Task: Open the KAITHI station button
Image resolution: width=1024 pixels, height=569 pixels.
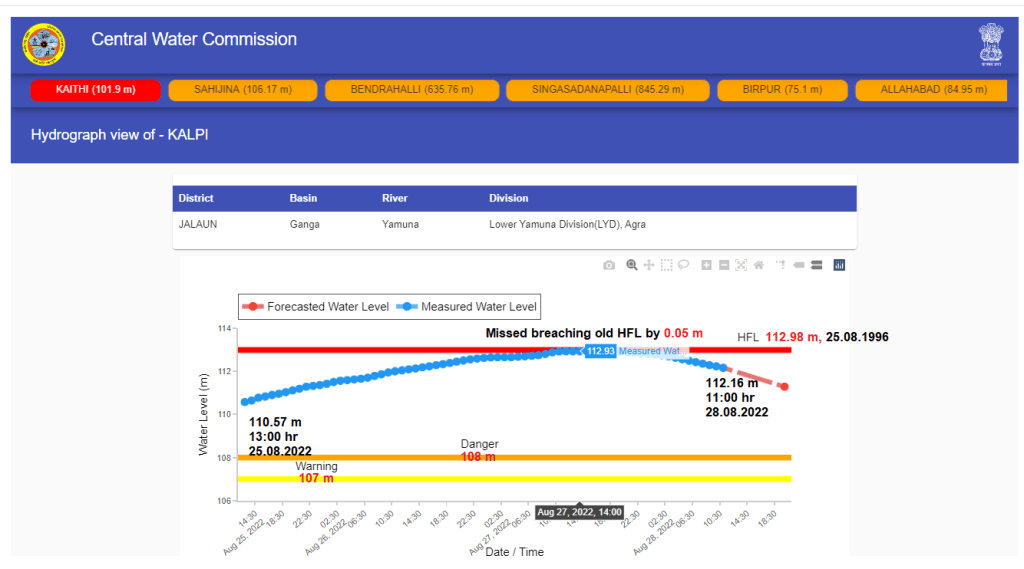Action: point(96,90)
